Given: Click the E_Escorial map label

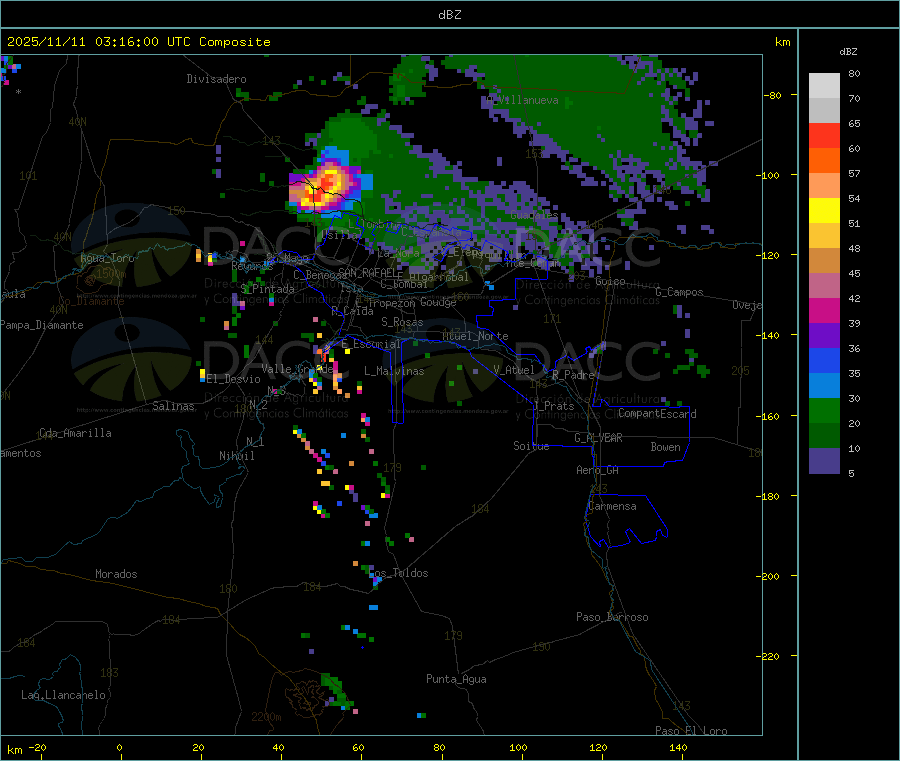Looking at the screenshot, I should 371,344.
